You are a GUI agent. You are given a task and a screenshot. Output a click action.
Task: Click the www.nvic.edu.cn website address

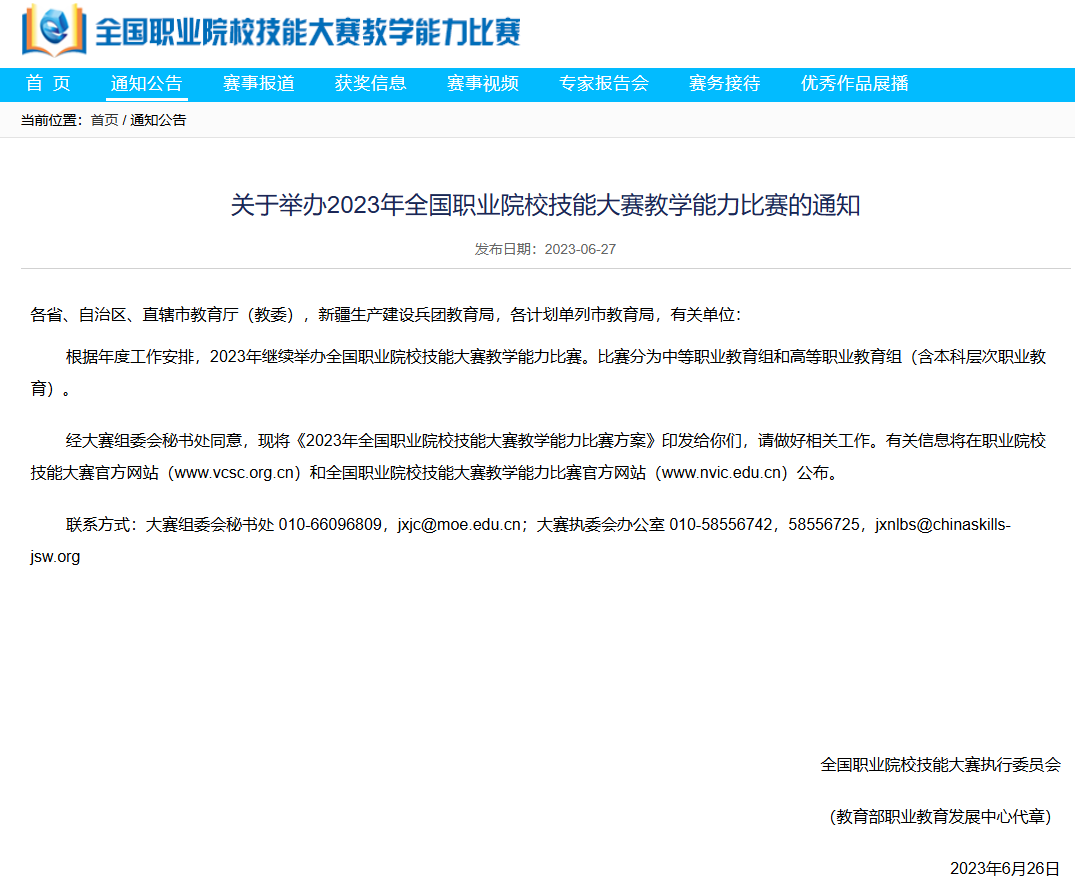pyautogui.click(x=721, y=473)
